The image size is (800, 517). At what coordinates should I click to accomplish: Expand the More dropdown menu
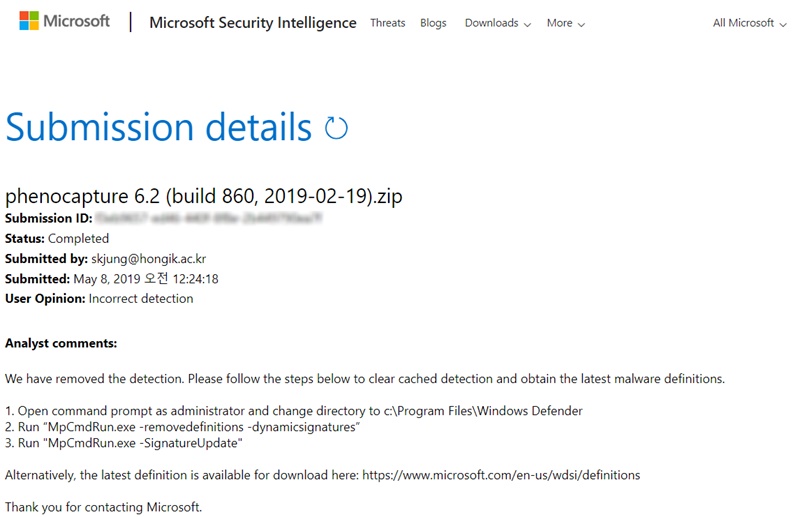point(565,23)
